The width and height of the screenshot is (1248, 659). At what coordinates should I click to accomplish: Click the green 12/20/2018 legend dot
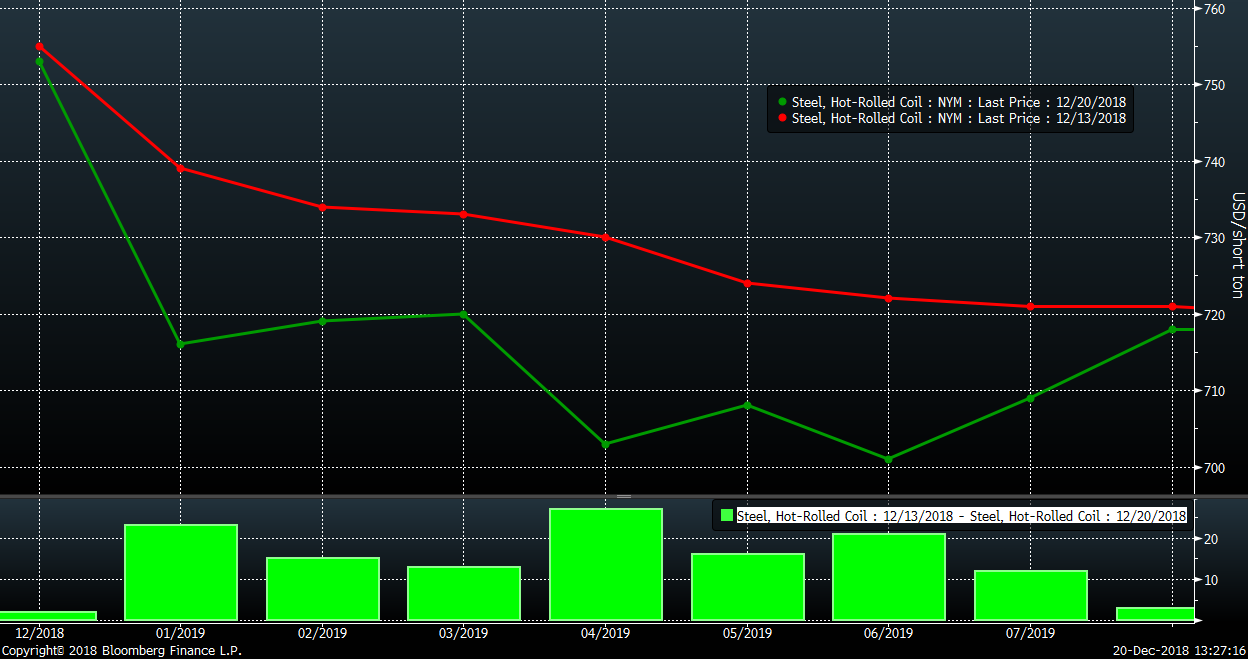point(781,102)
